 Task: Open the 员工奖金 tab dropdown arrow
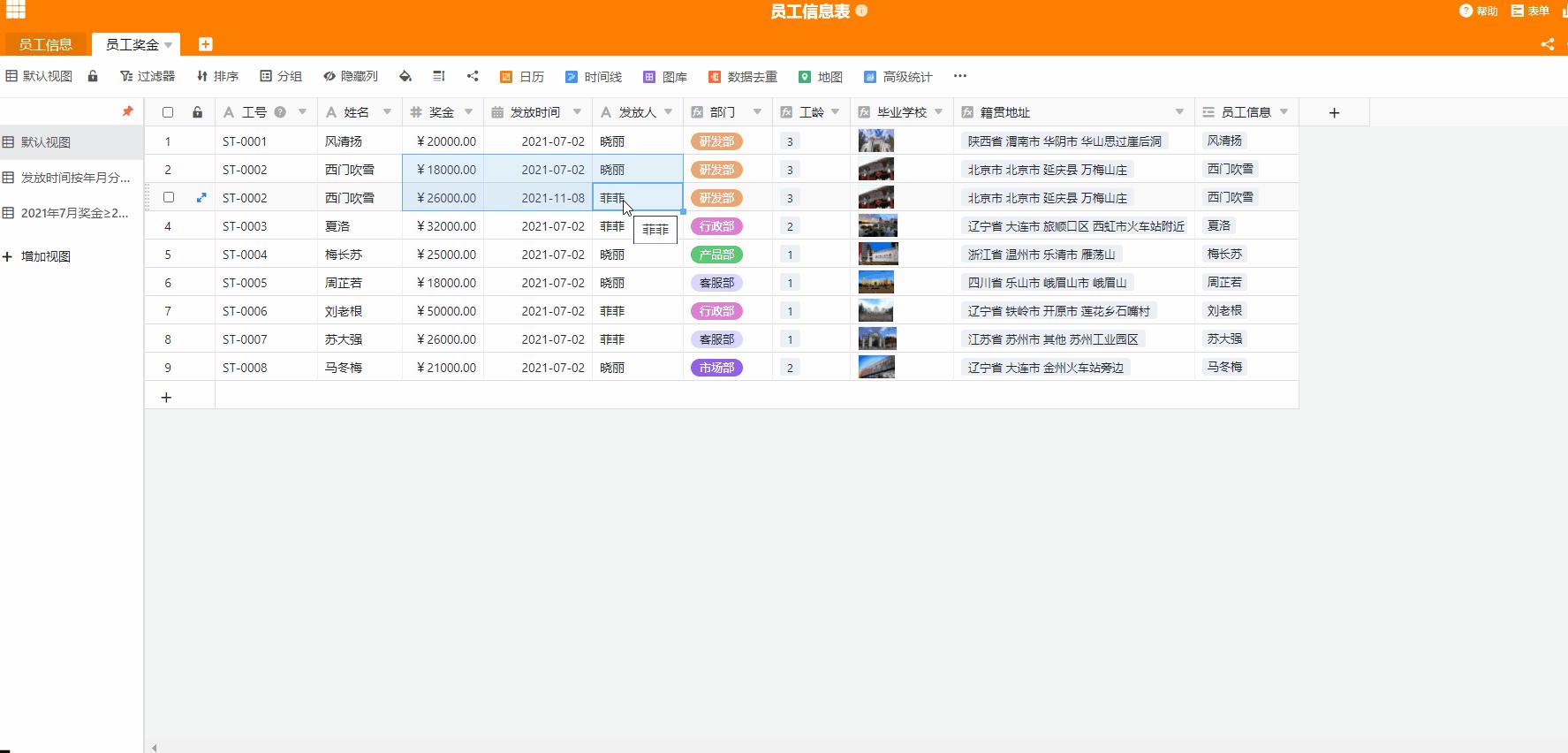[168, 45]
